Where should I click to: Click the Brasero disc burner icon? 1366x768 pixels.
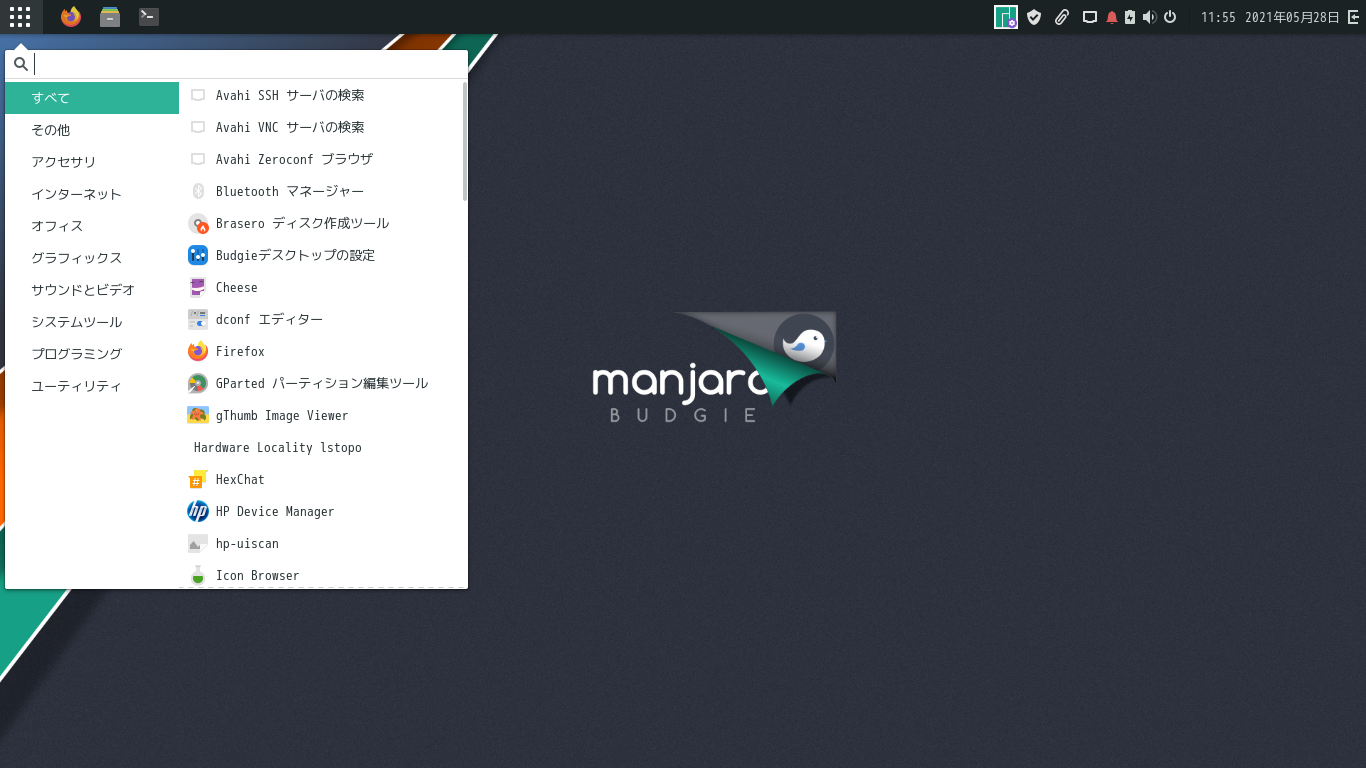point(198,223)
